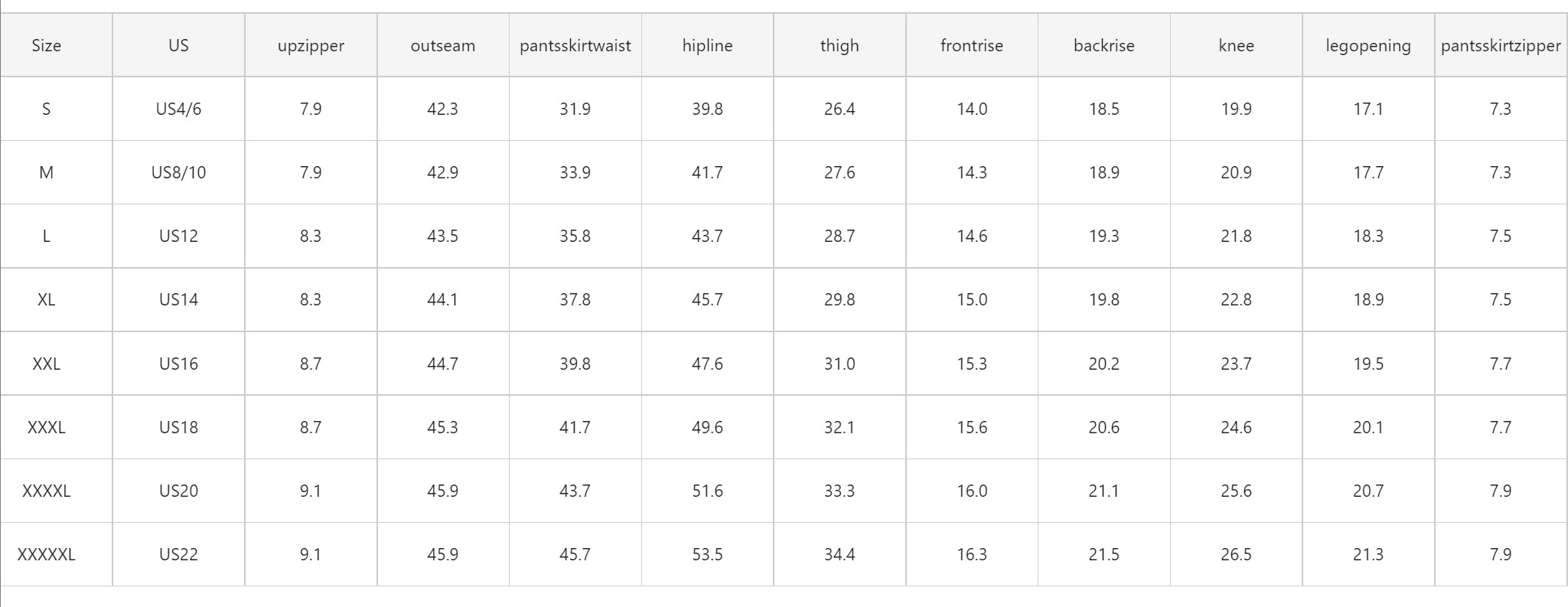
Task: Click the US8/10 size cell
Action: click(178, 172)
